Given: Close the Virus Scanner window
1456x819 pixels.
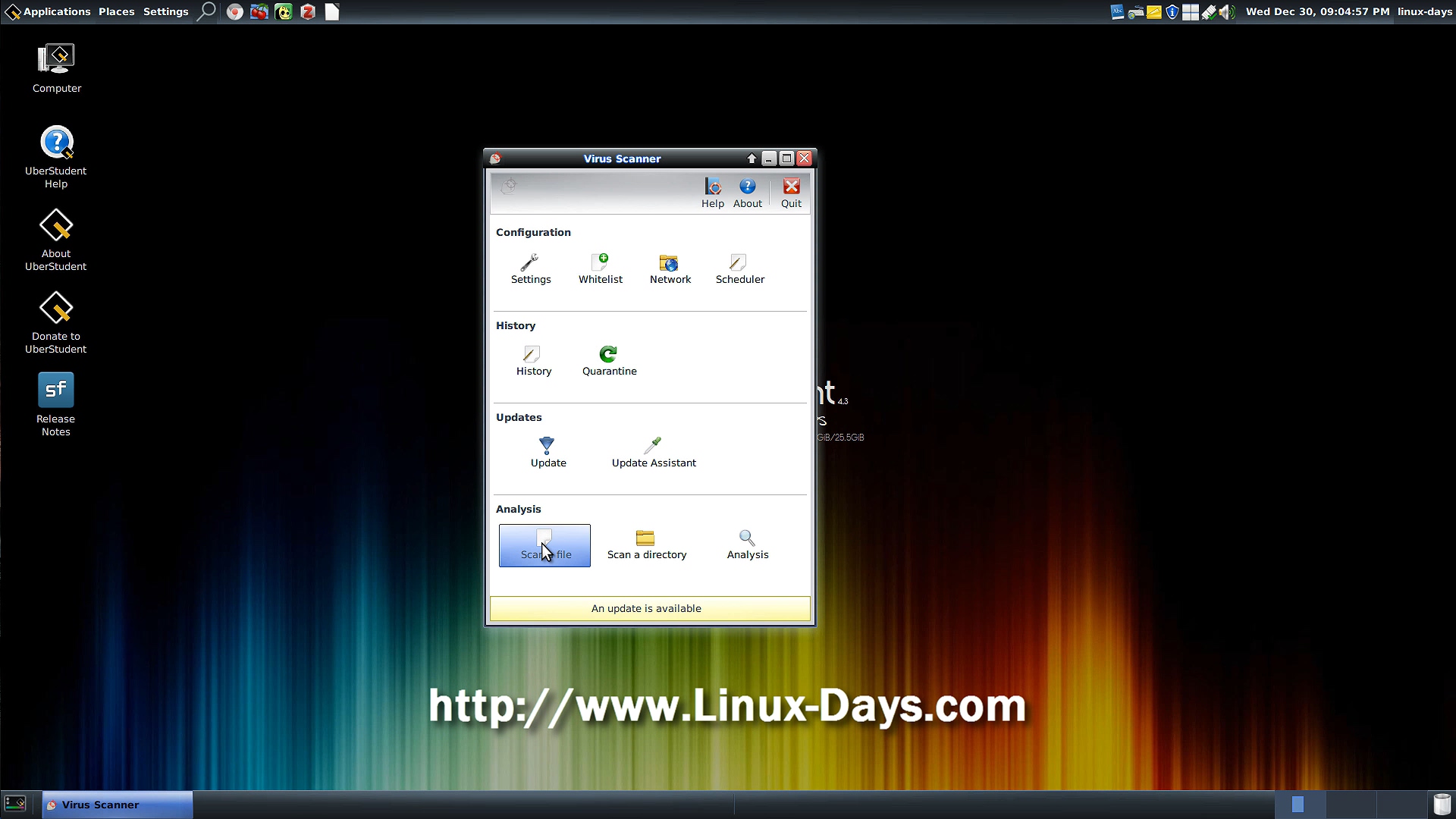Looking at the screenshot, I should (805, 158).
